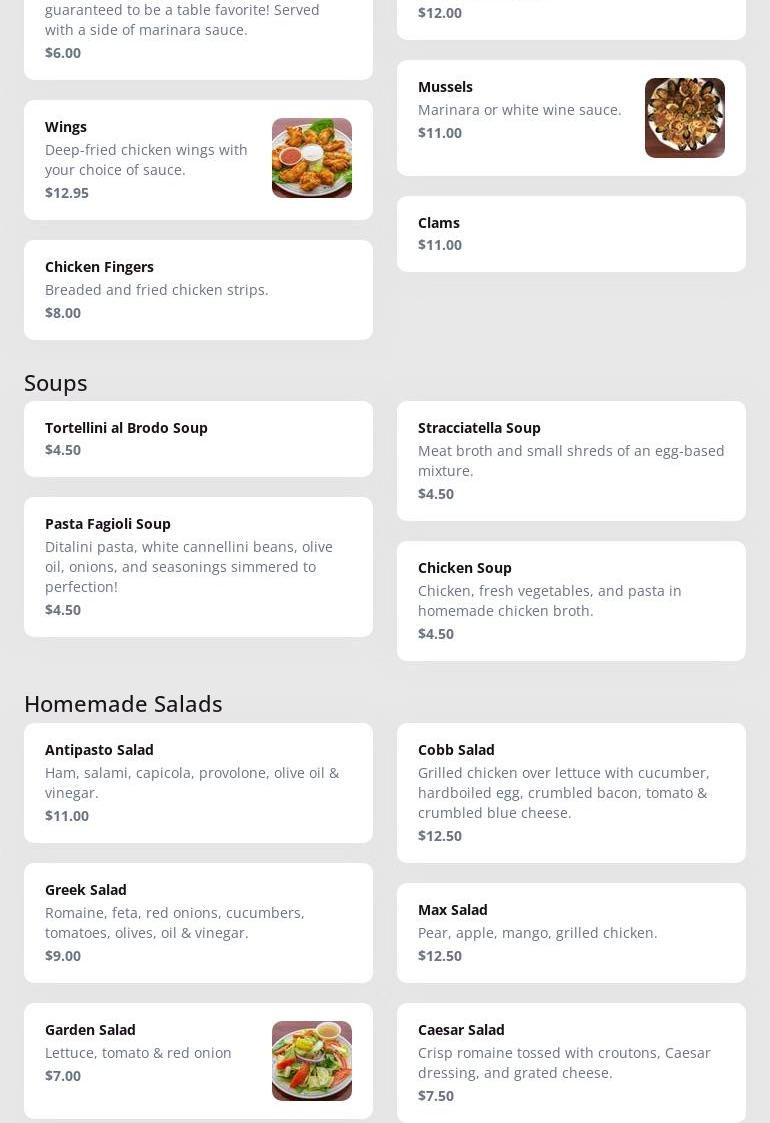This screenshot has height=1123, width=770.
Task: Open the Greek Salad item
Action: pos(198,923)
